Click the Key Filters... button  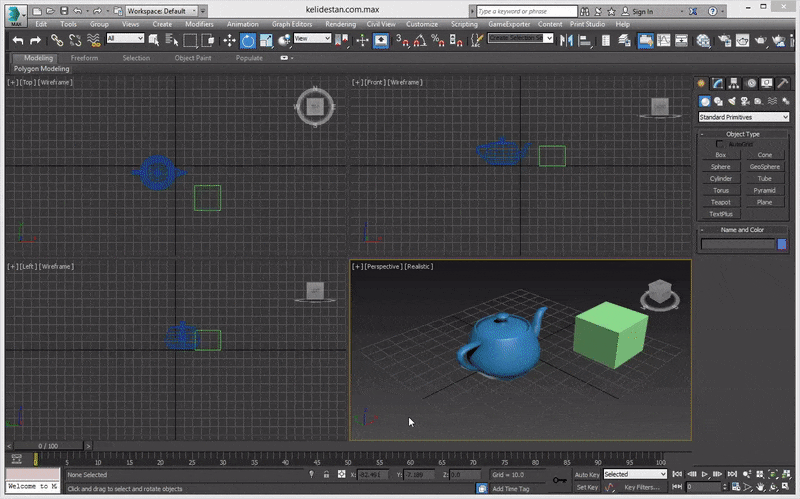641,487
